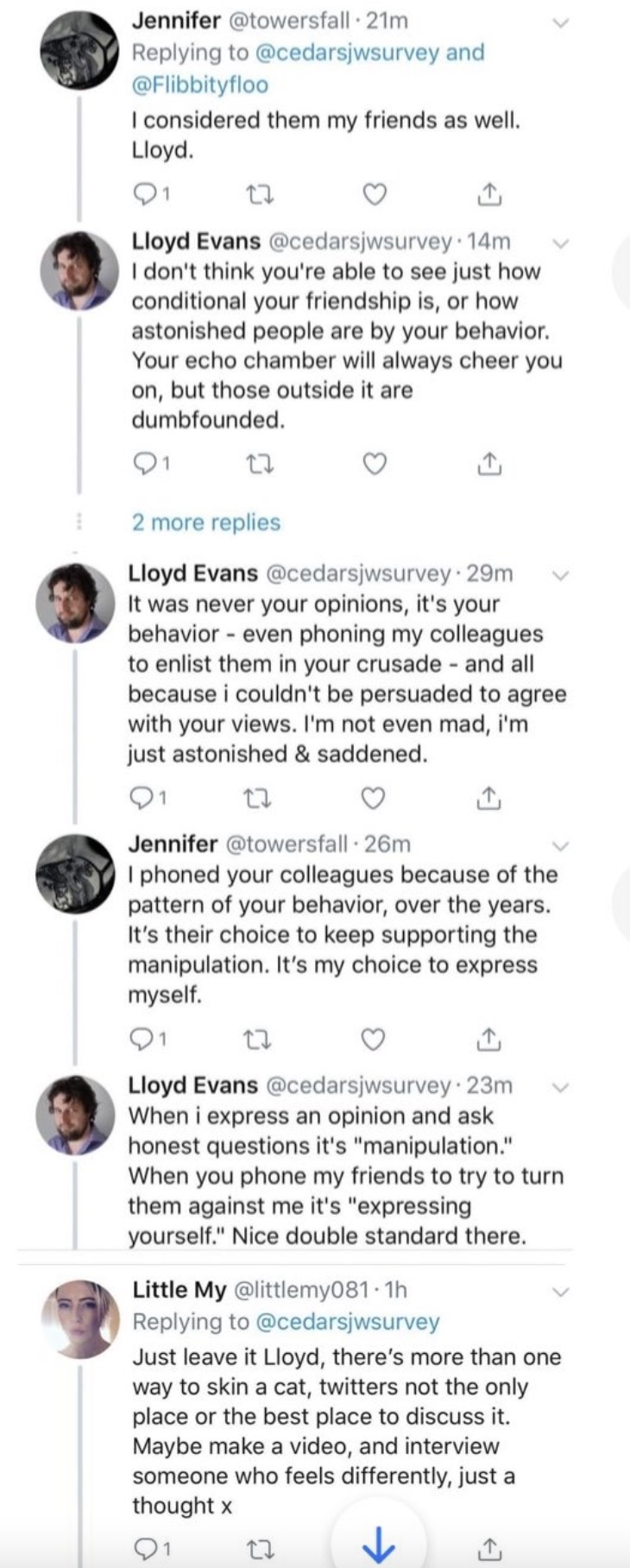Reply to Jennifer's 26m tweet
Image resolution: width=630 pixels, height=1568 pixels.
click(148, 1039)
